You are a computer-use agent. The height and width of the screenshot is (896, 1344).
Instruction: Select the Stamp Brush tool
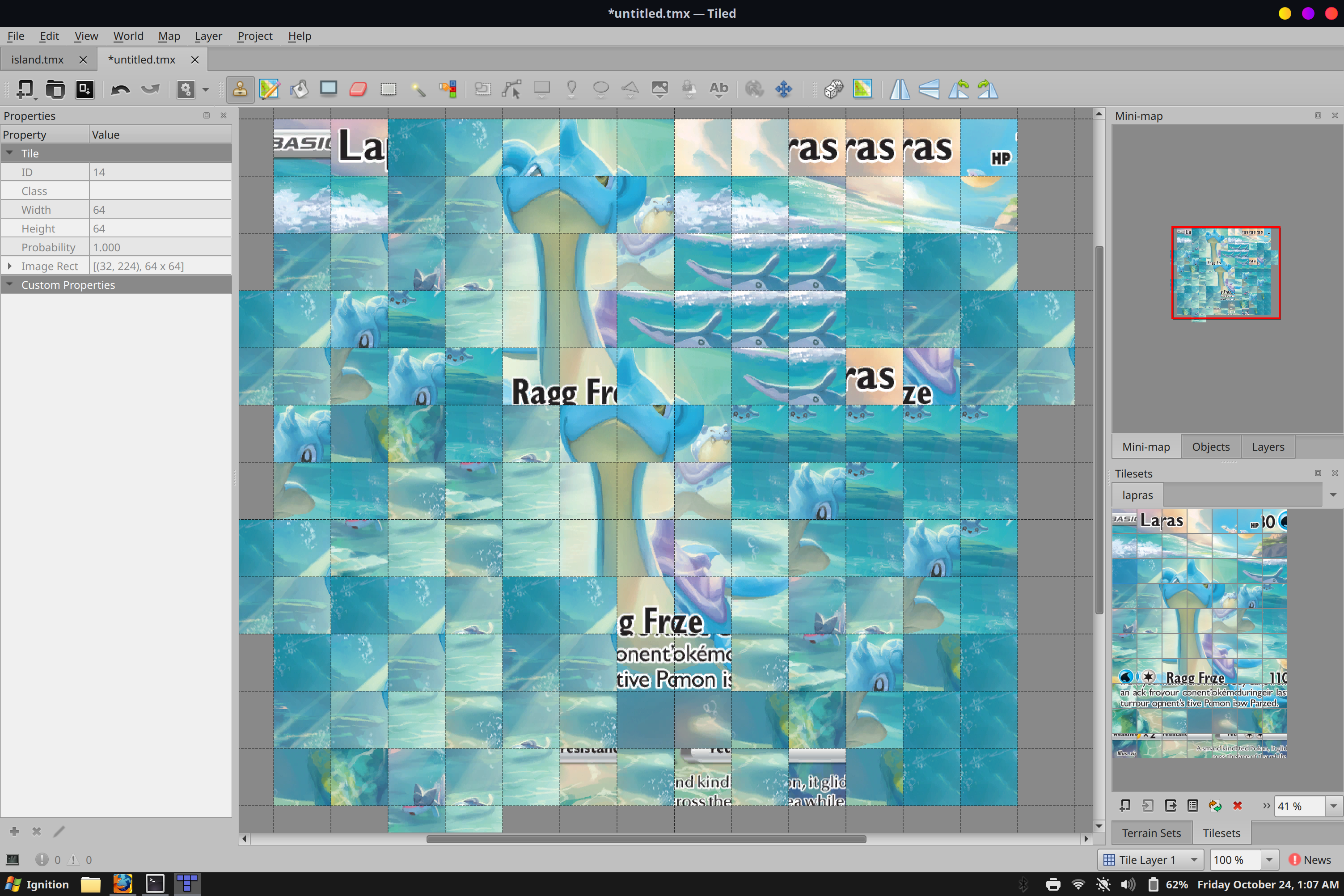pos(240,89)
